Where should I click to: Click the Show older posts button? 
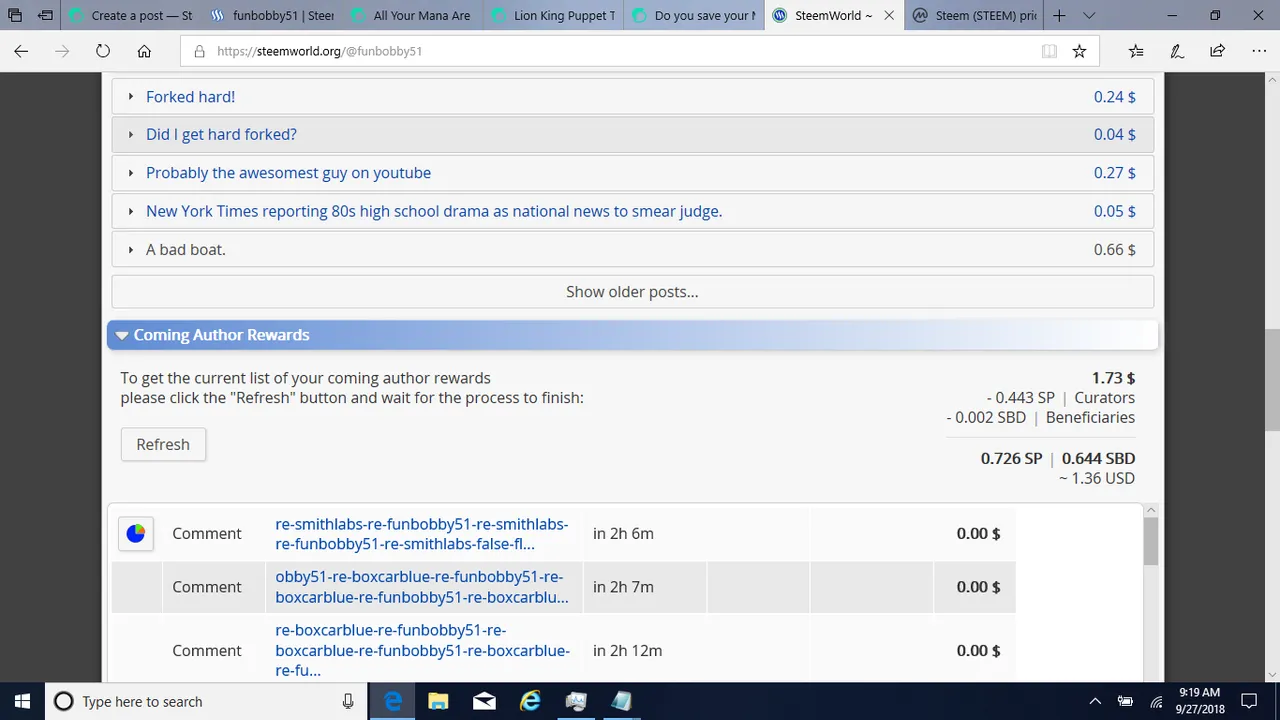tap(632, 292)
